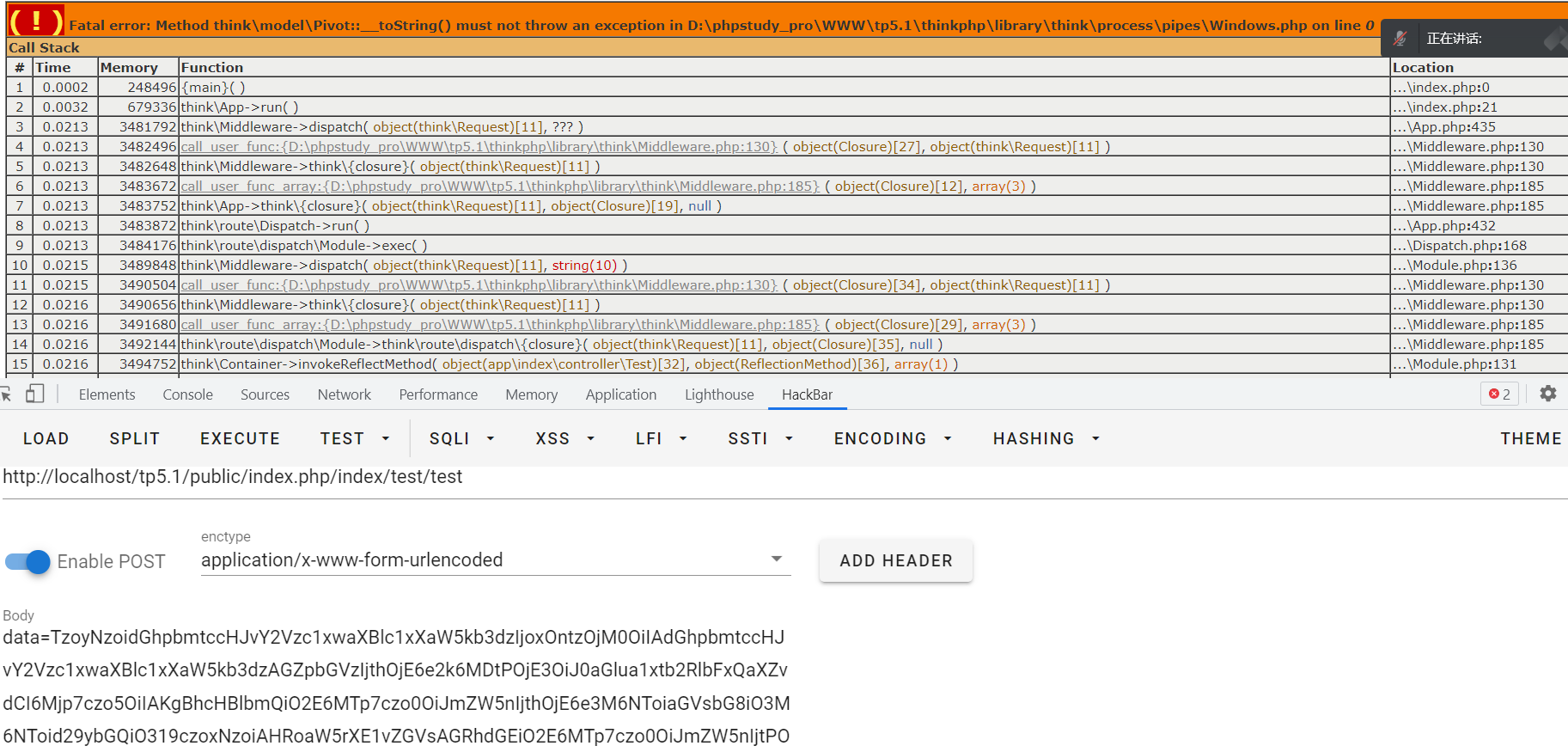Screen dimensions: 1568x752
Task: Click location ...\index.php:0
Action: tap(1441, 88)
